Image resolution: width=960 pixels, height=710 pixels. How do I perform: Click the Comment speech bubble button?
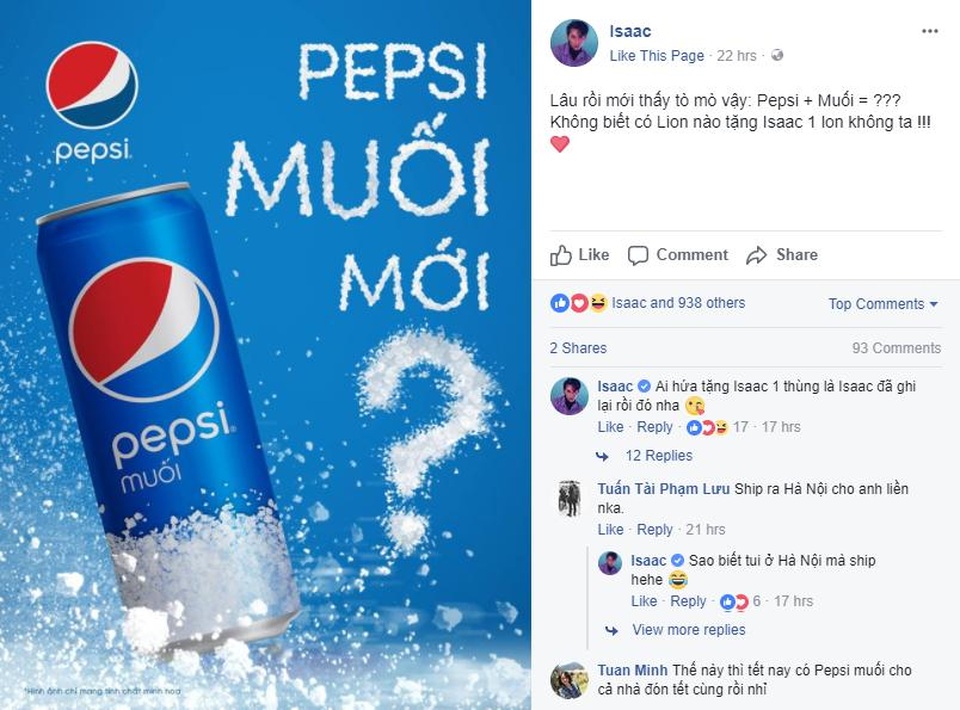tap(678, 255)
